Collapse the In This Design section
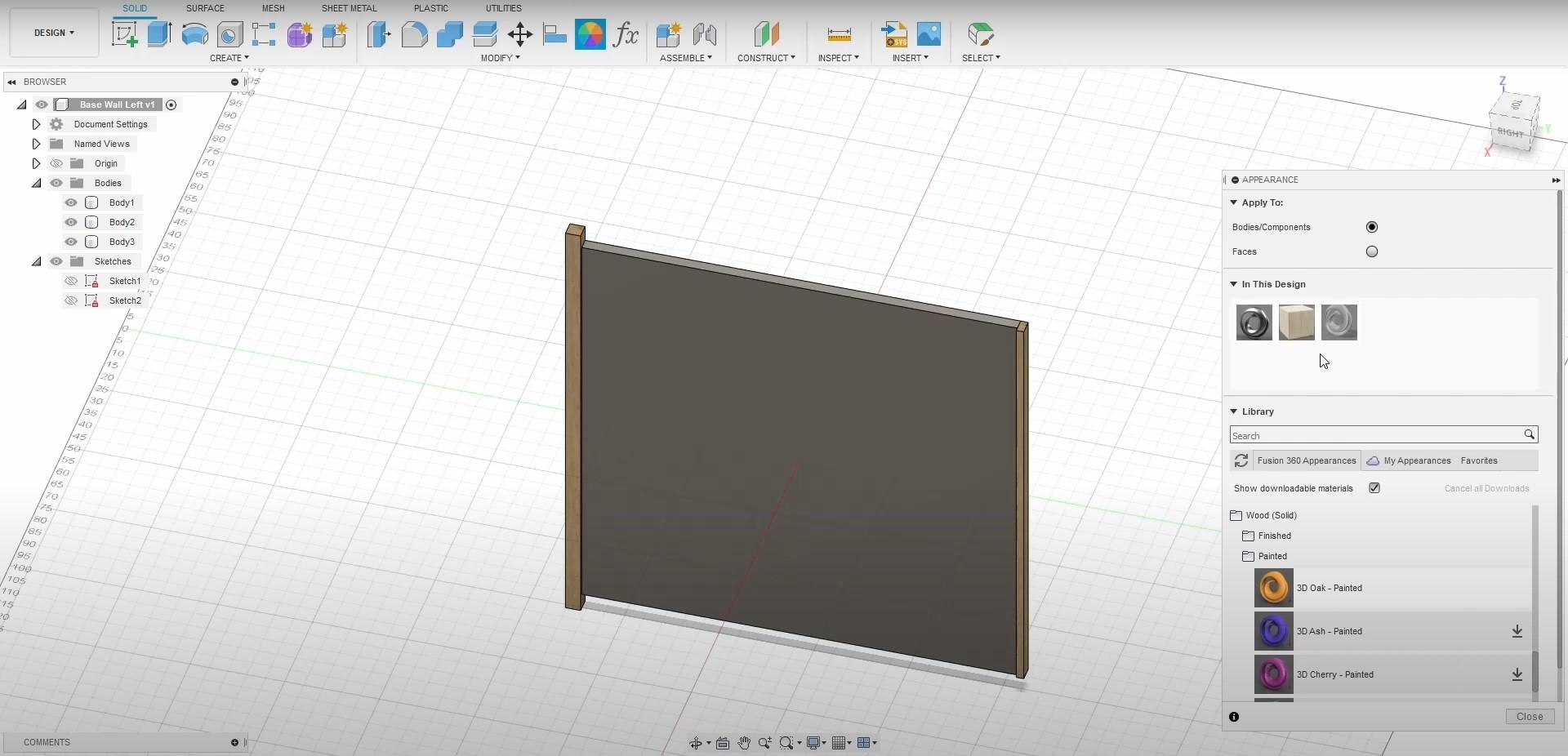Viewport: 1568px width, 756px height. (1234, 284)
